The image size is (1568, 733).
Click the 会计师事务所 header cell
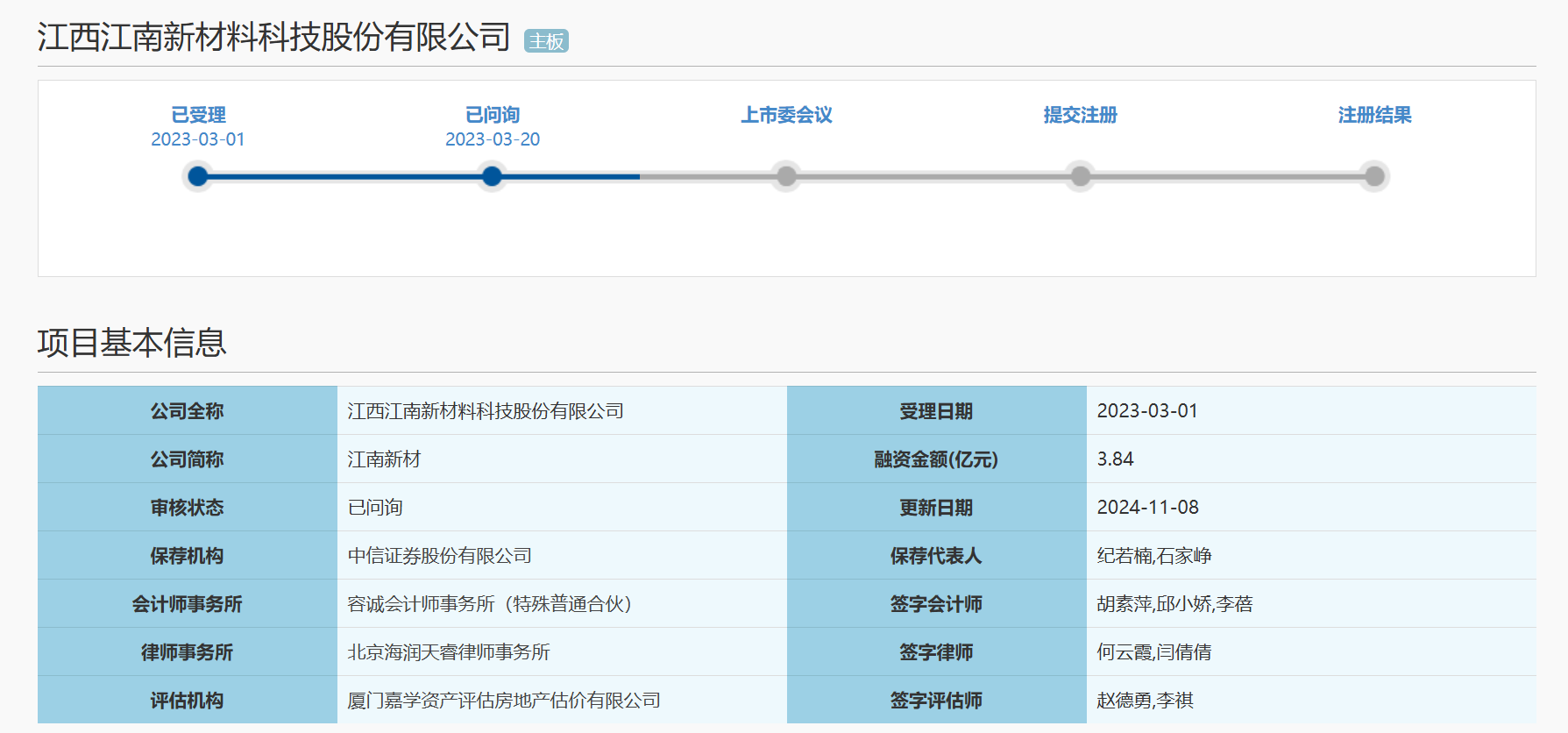[187, 603]
